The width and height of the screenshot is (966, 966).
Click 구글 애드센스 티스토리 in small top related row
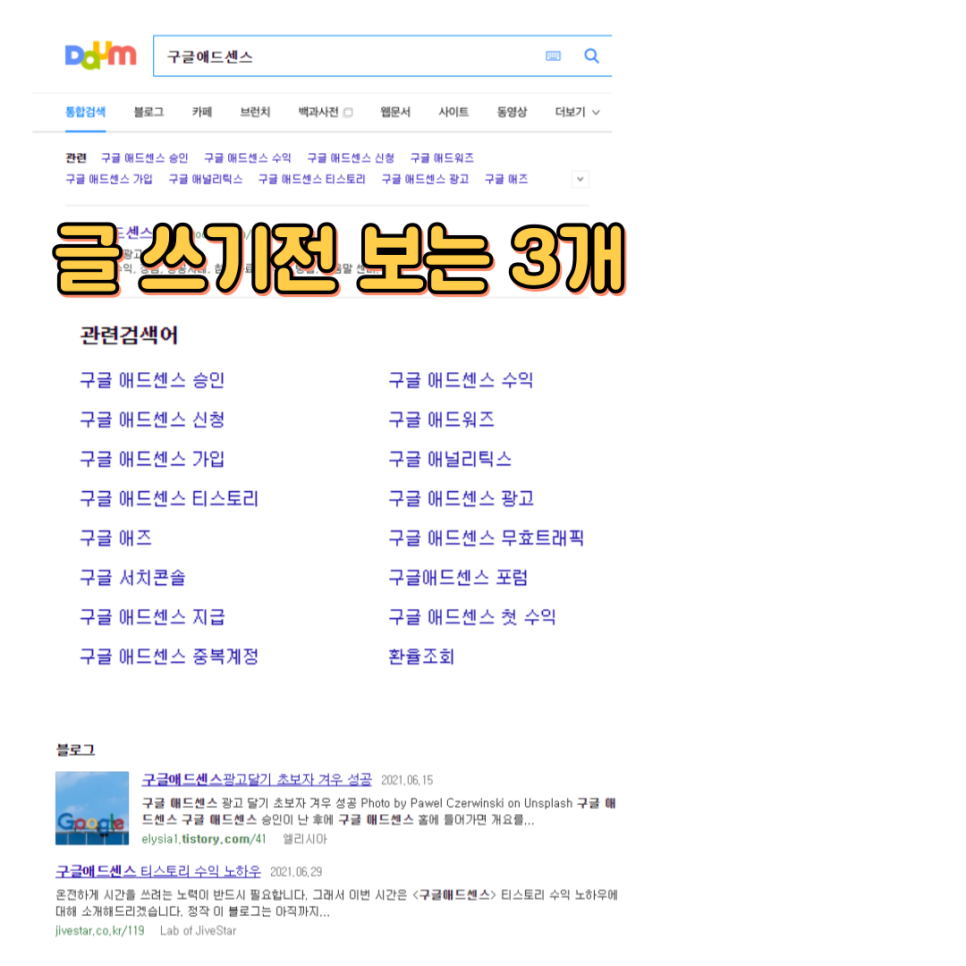(x=311, y=179)
